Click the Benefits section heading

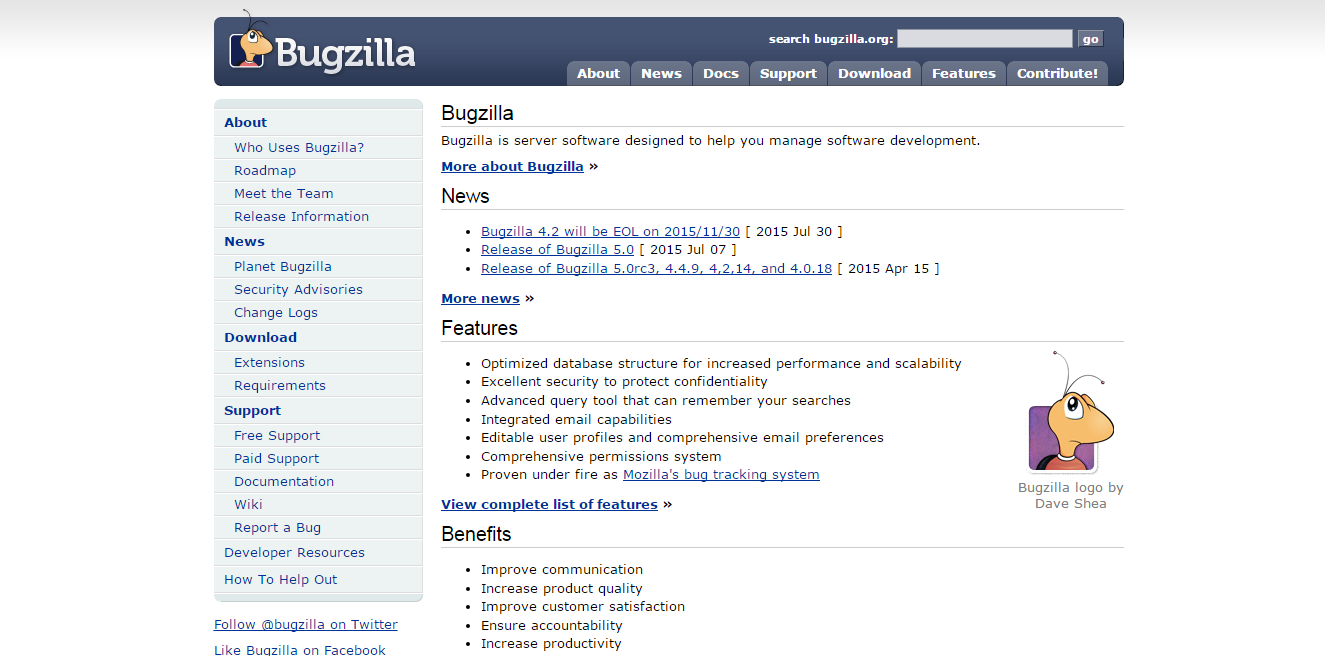pos(476,534)
